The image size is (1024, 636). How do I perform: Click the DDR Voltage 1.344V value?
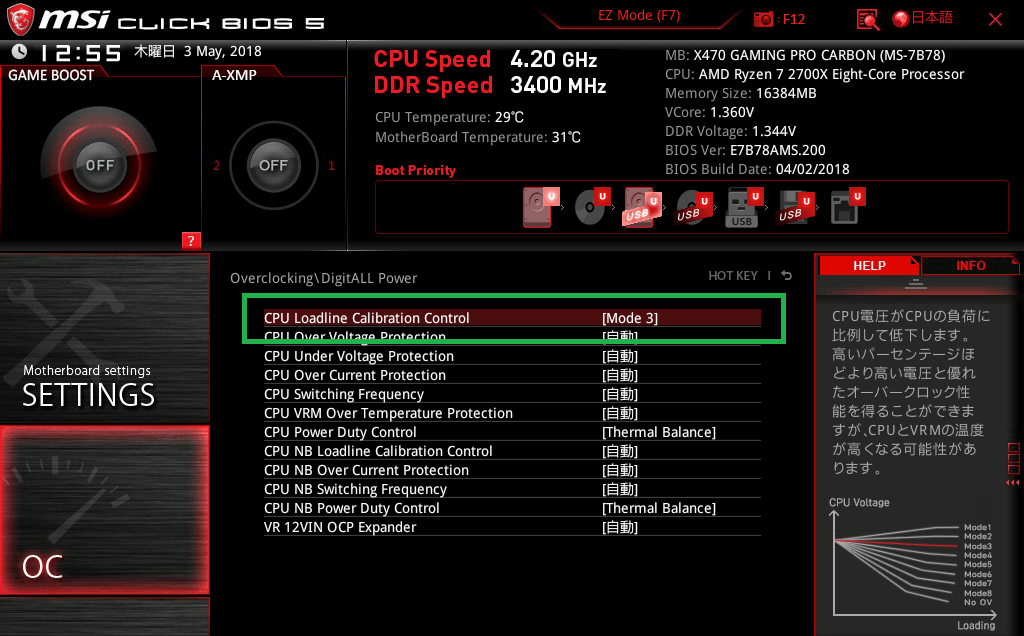tap(774, 131)
